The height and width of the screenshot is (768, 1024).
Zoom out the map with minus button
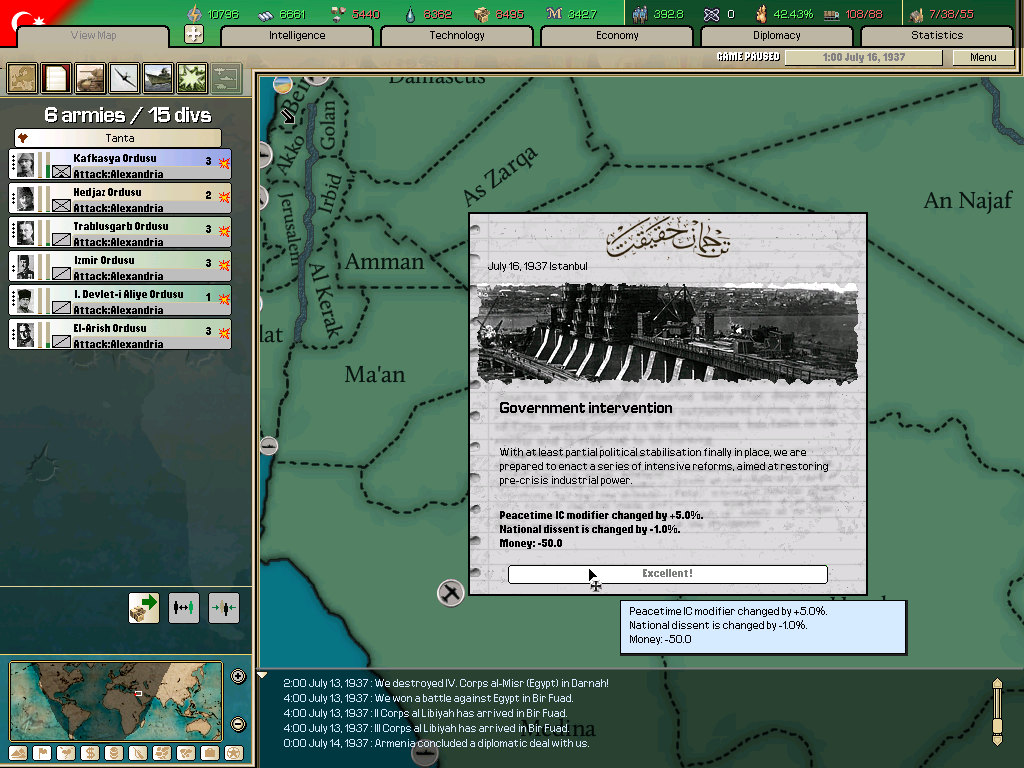coord(238,724)
